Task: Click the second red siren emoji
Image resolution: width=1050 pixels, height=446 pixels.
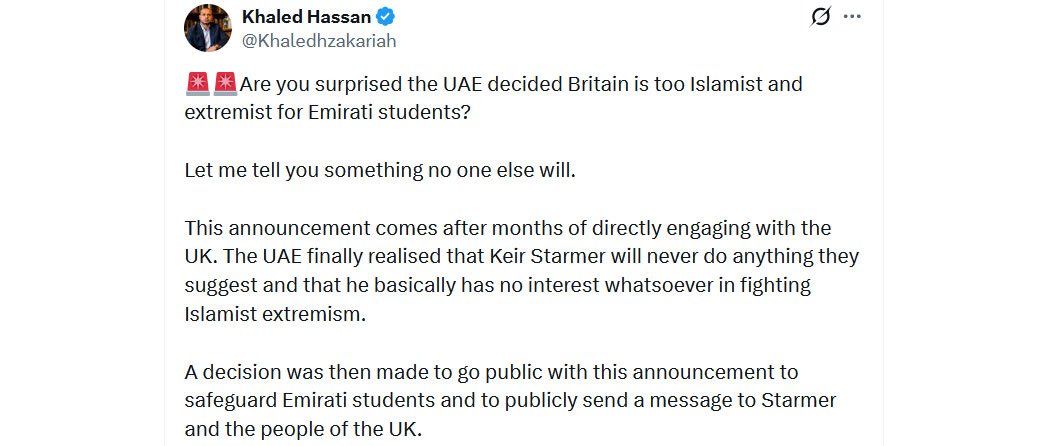Action: 225,84
